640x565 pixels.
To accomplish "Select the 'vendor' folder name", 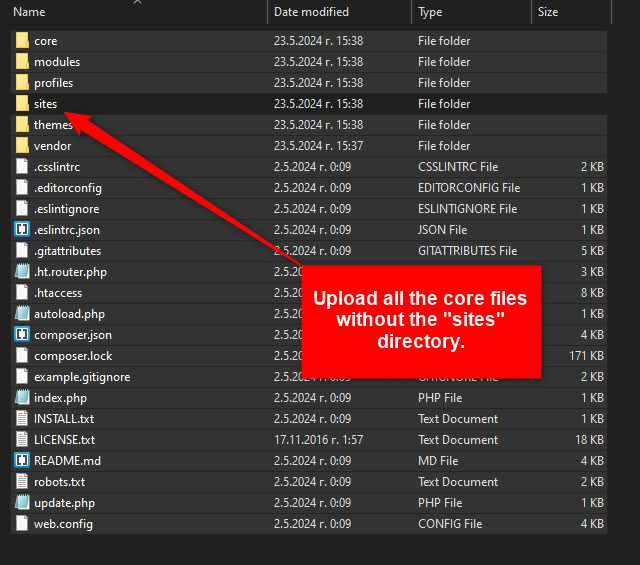I will [x=52, y=146].
